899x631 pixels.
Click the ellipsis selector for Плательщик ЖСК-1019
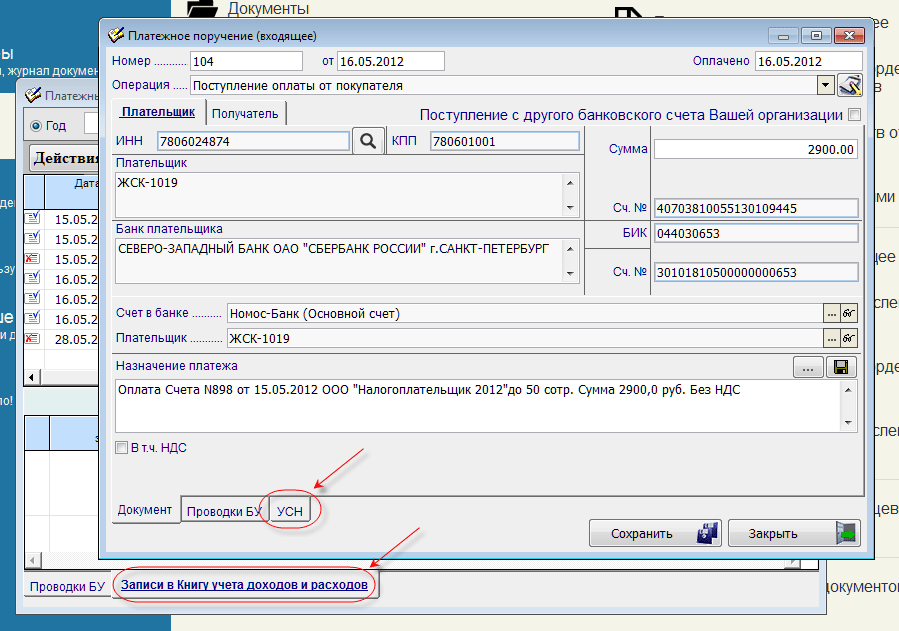832,338
